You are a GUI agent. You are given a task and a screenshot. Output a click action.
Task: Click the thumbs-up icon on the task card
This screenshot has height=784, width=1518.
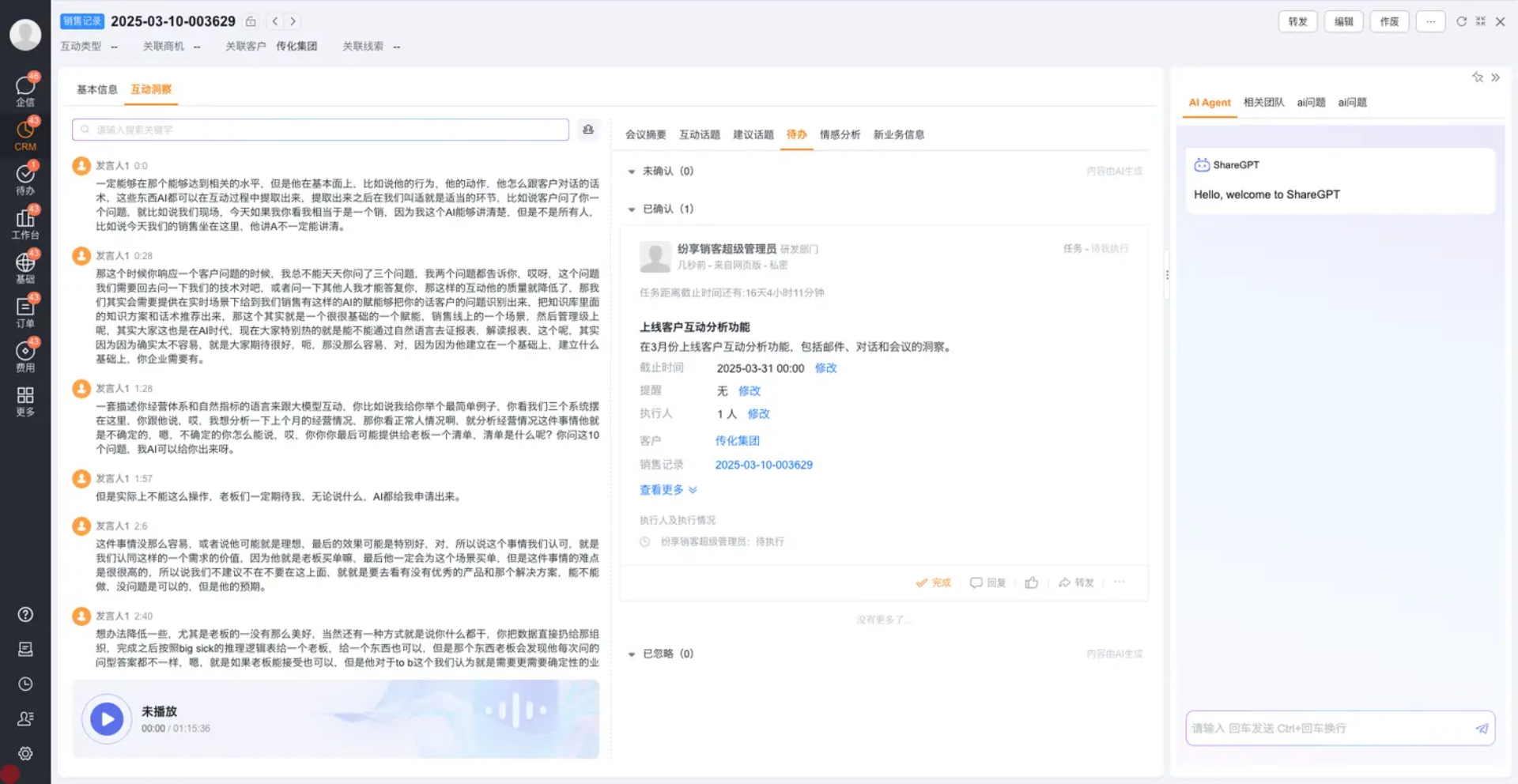click(x=1032, y=582)
